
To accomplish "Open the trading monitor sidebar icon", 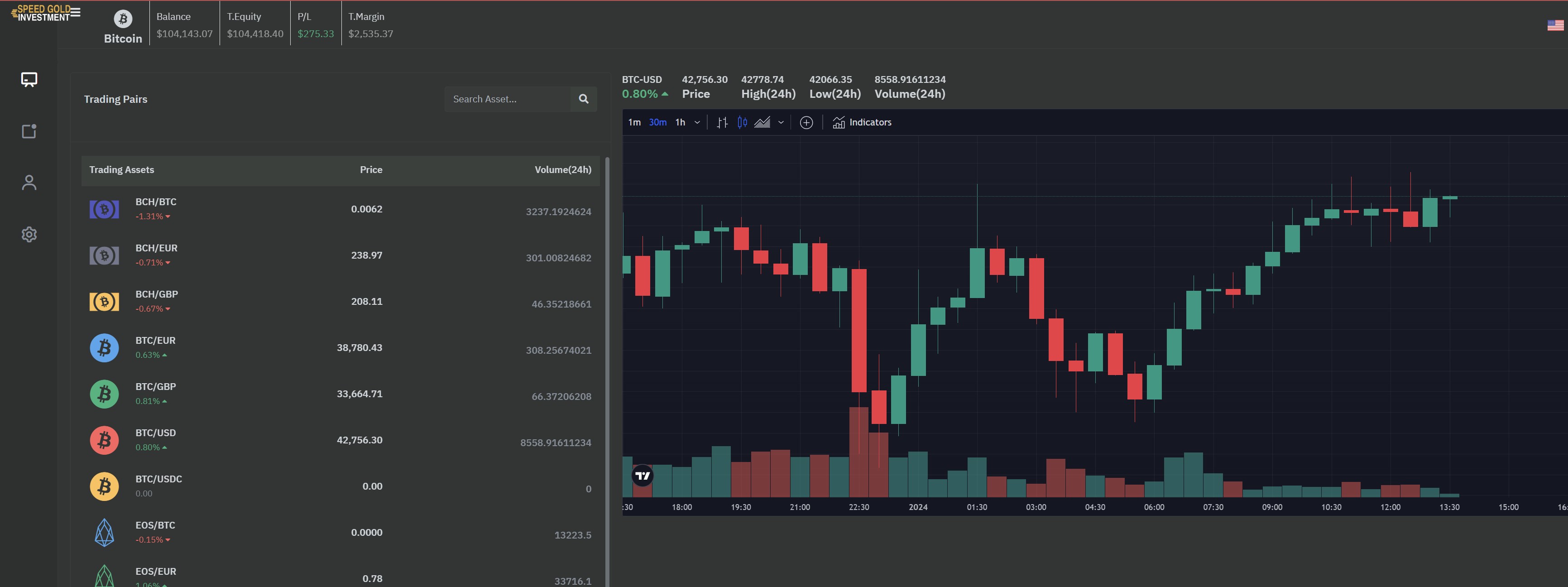I will coord(29,80).
